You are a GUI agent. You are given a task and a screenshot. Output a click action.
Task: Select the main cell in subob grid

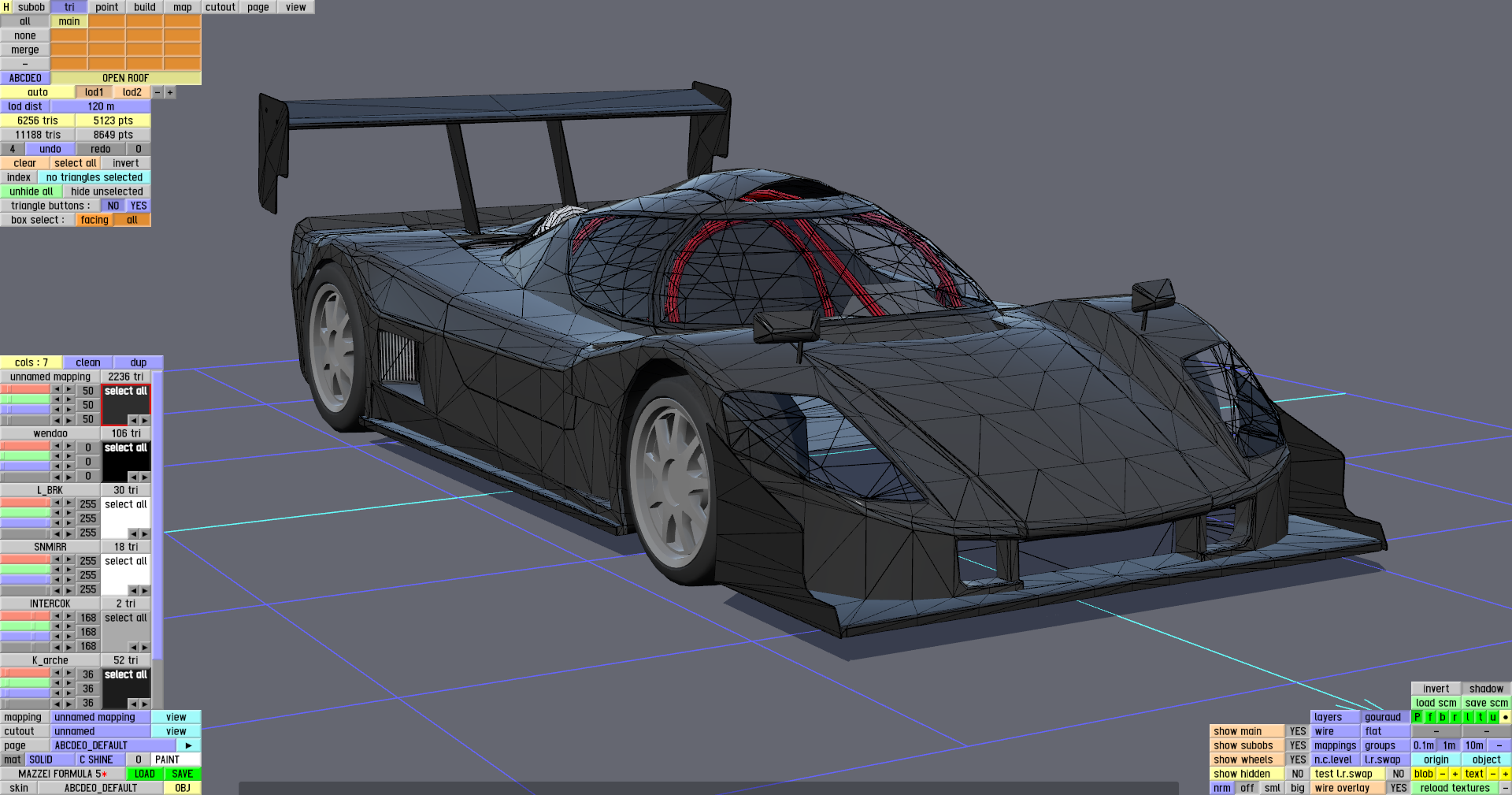[69, 21]
